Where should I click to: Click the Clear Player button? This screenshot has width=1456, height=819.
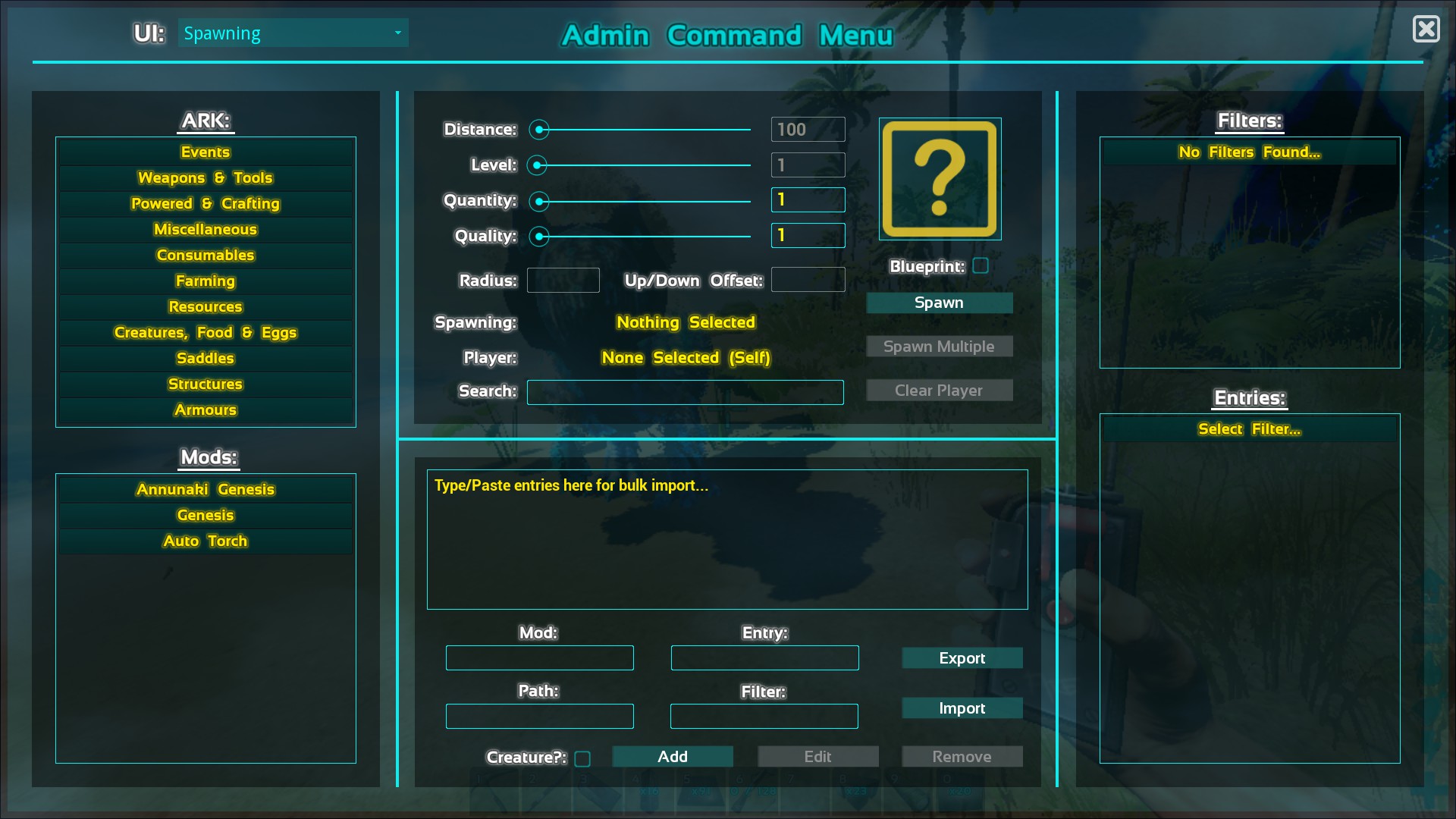point(938,389)
